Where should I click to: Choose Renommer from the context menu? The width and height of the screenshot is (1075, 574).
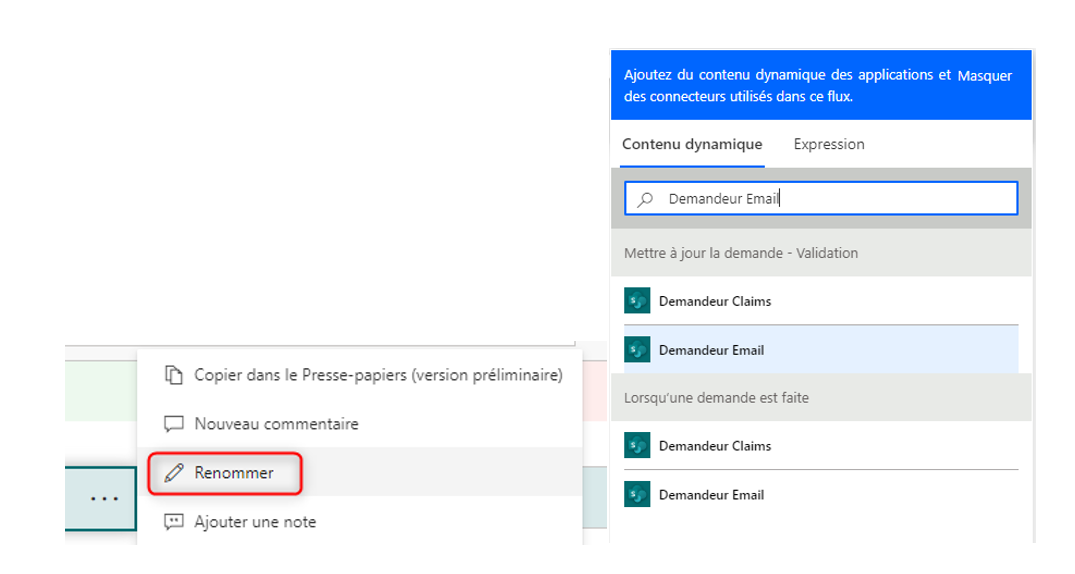[x=360, y=473]
